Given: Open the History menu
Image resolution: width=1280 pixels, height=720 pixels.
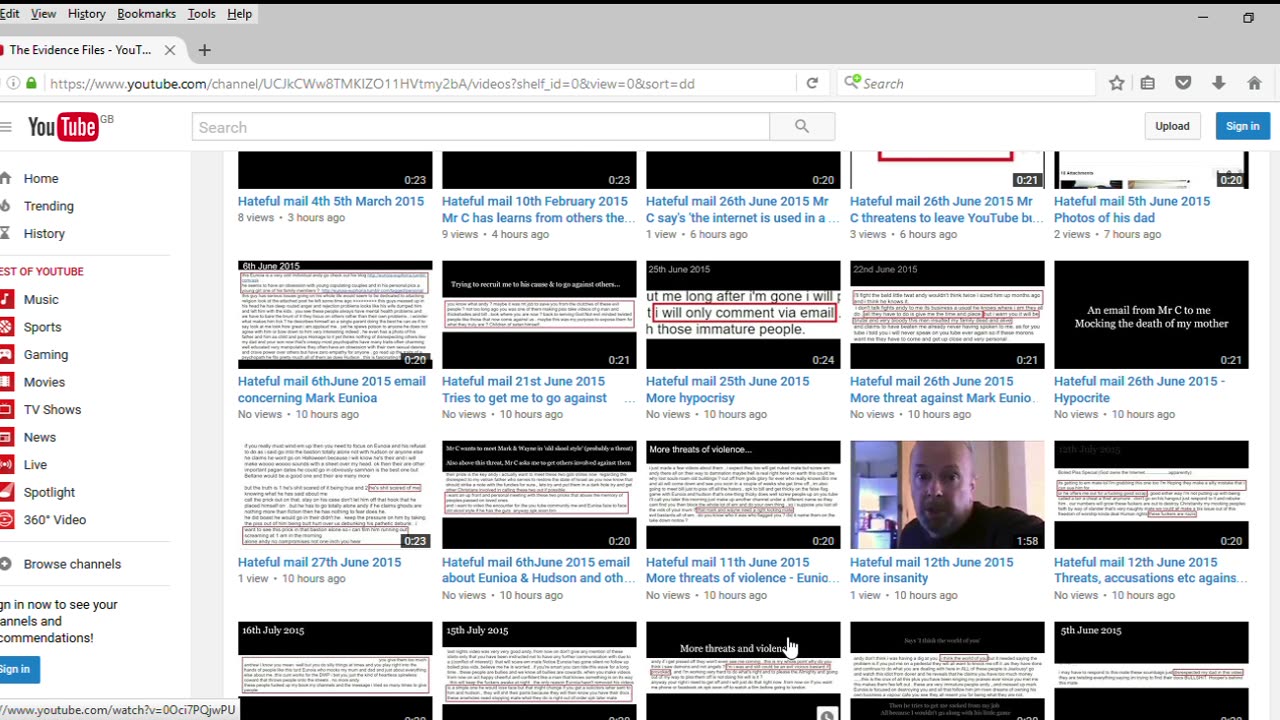Looking at the screenshot, I should tap(86, 14).
